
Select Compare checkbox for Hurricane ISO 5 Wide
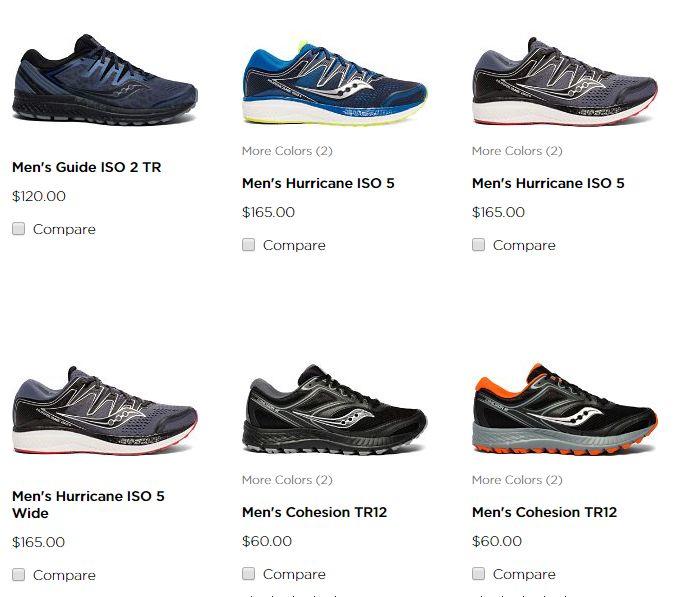pyautogui.click(x=18, y=575)
